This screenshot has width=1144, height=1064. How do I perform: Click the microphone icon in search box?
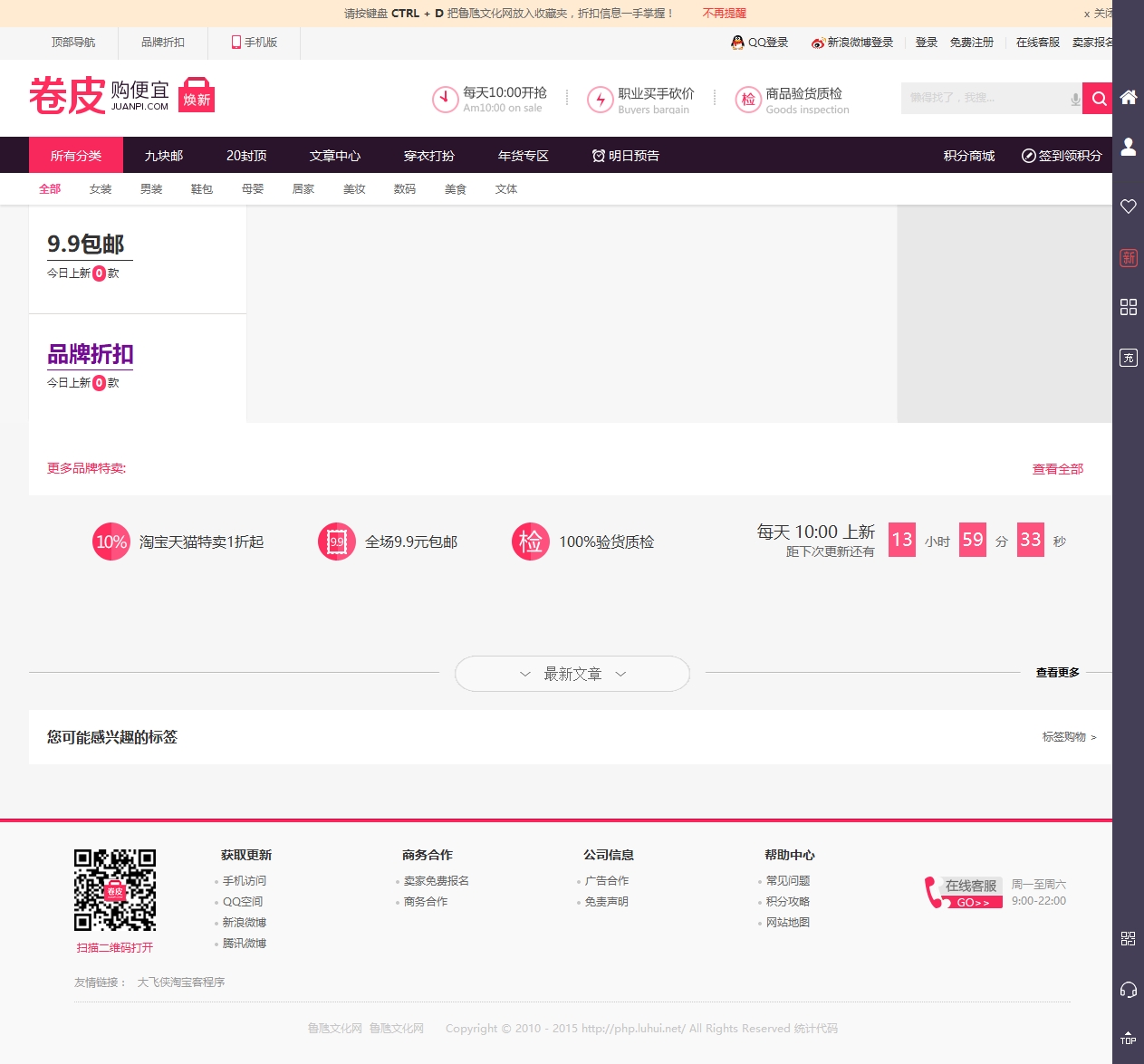(1075, 99)
